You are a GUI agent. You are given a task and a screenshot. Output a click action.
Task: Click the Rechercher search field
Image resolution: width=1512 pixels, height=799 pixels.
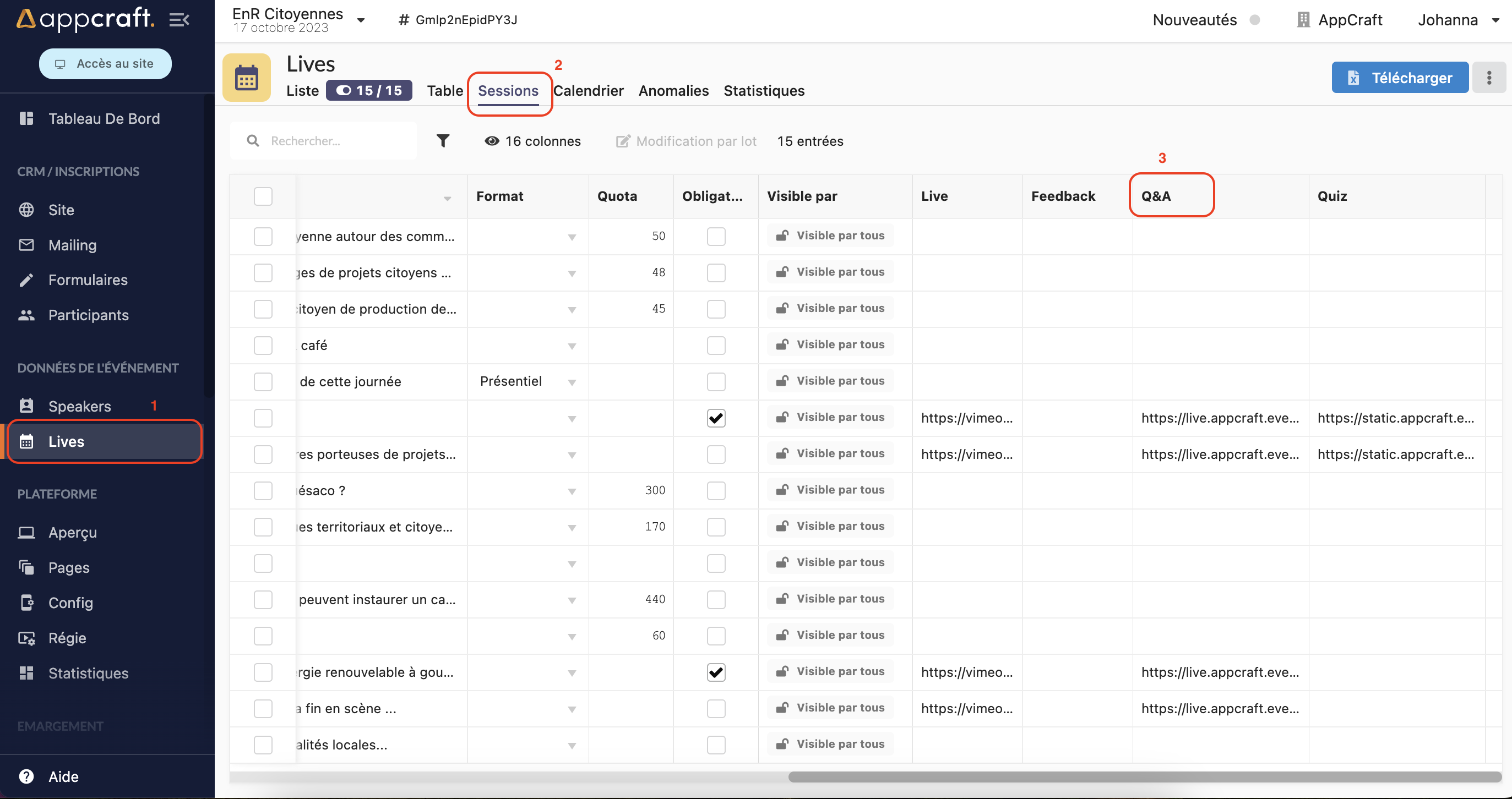point(335,141)
